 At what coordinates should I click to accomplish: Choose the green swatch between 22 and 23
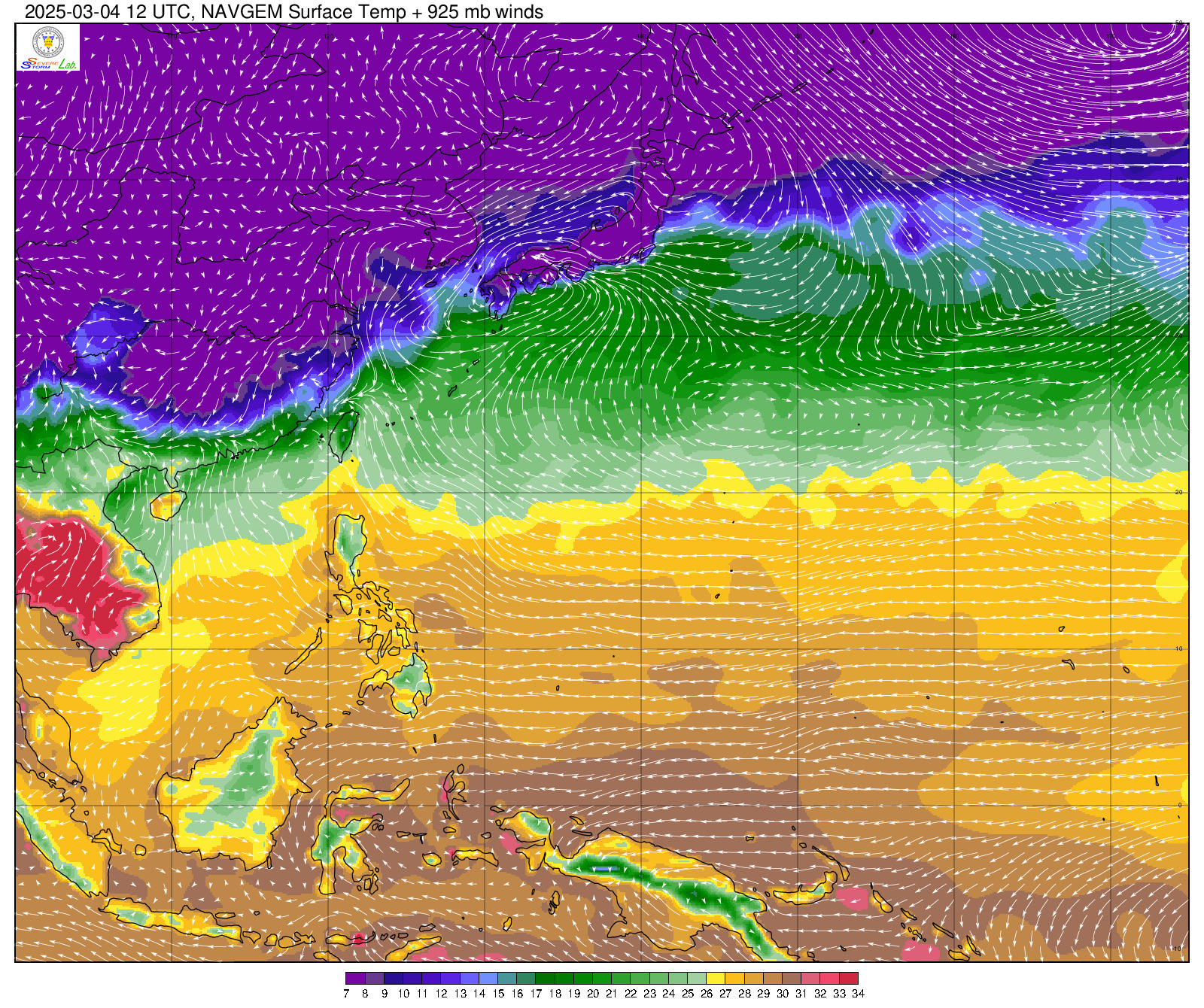pyautogui.click(x=640, y=978)
